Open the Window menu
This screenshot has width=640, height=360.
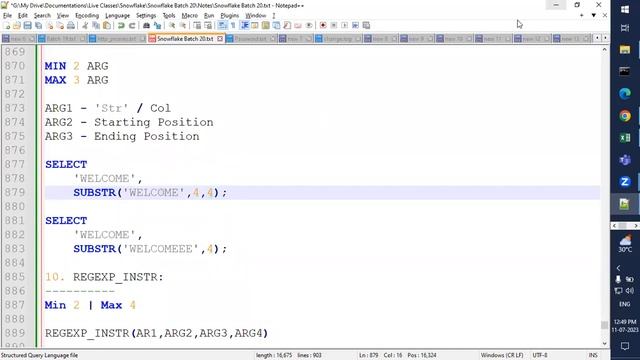[x=256, y=16]
